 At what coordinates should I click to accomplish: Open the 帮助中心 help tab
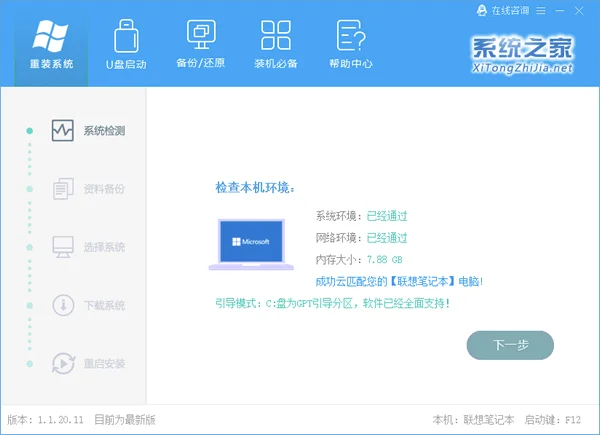pyautogui.click(x=351, y=45)
